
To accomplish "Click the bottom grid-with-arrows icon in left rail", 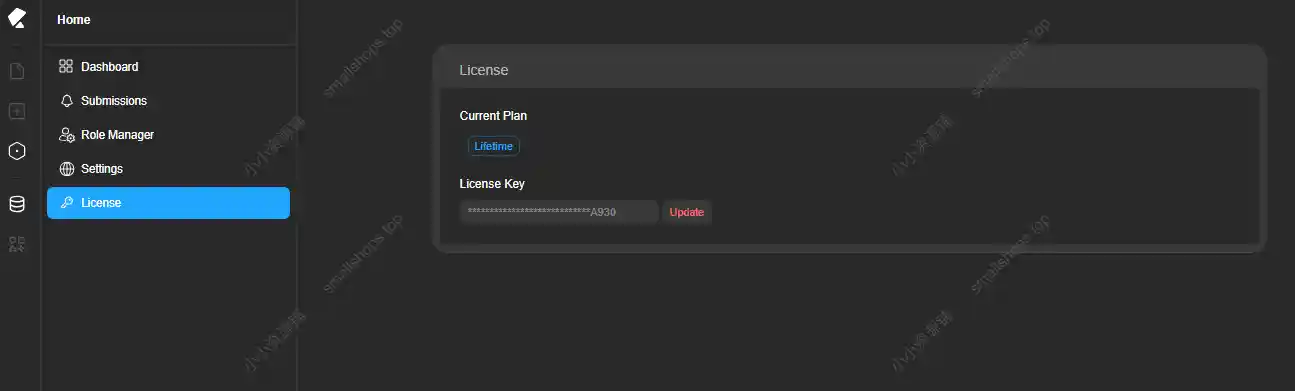I will (16, 244).
